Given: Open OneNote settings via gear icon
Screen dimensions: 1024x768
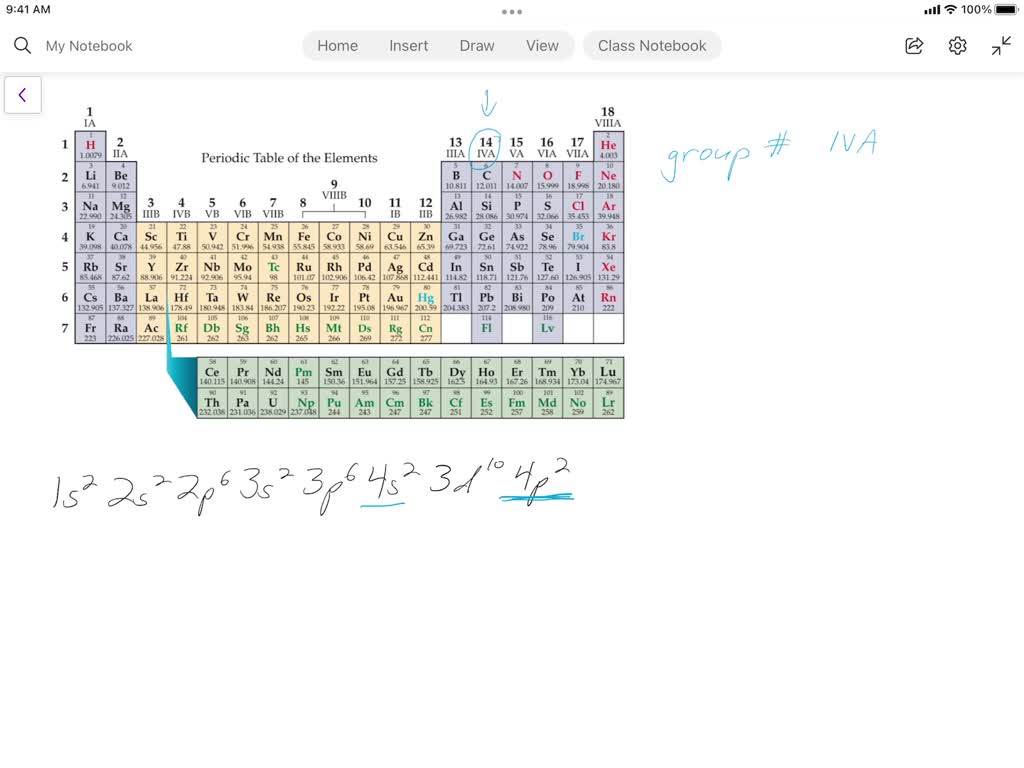Looking at the screenshot, I should pyautogui.click(x=957, y=45).
